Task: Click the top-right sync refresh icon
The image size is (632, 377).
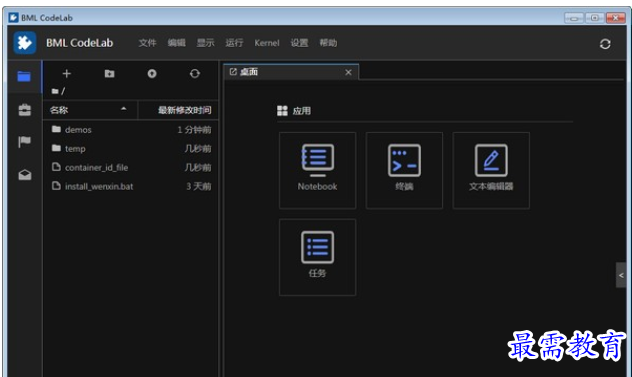Action: (x=605, y=44)
